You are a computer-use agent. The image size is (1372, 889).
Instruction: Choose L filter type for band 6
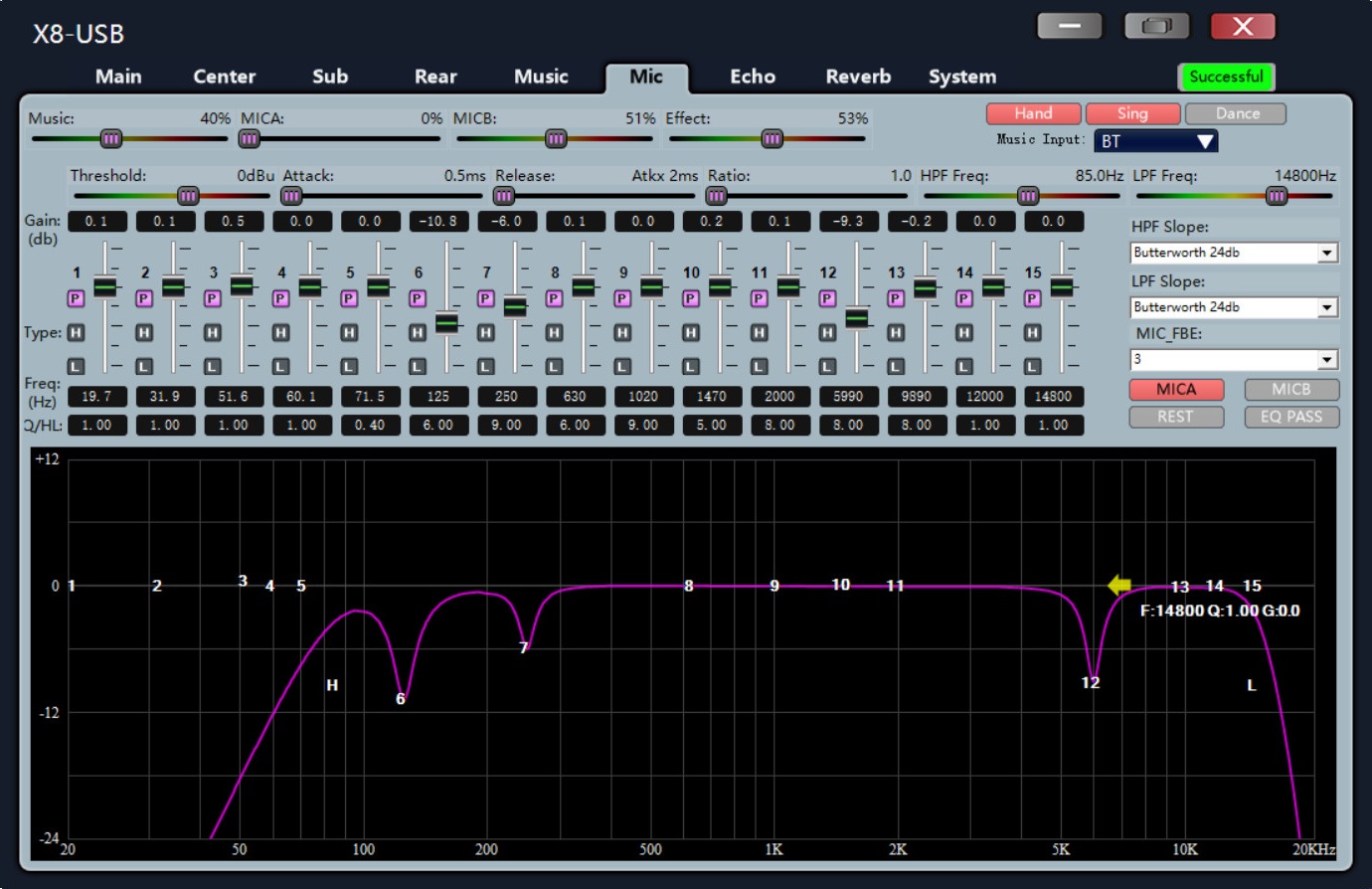coord(418,366)
